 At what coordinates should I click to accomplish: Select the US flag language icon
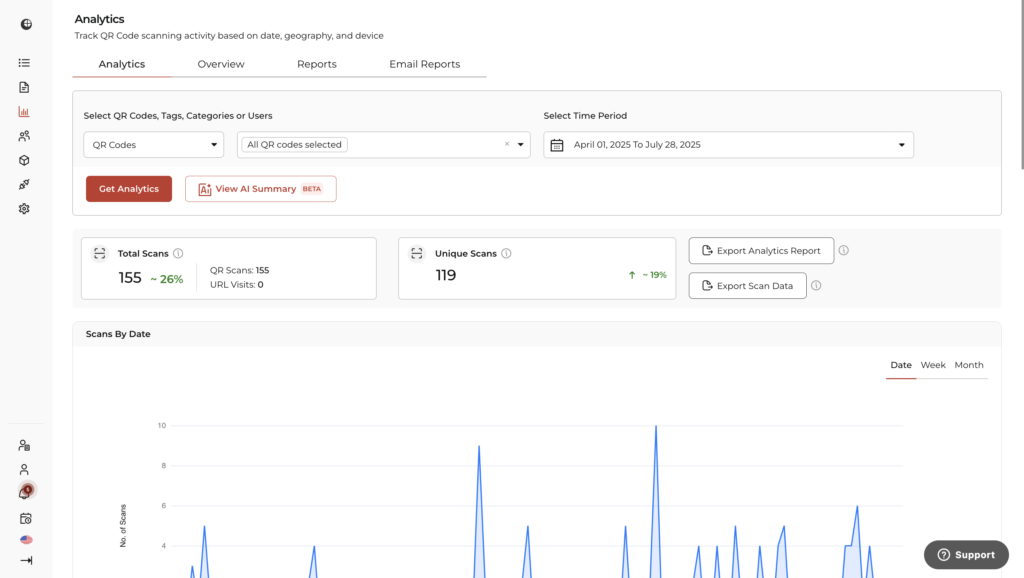(26, 539)
